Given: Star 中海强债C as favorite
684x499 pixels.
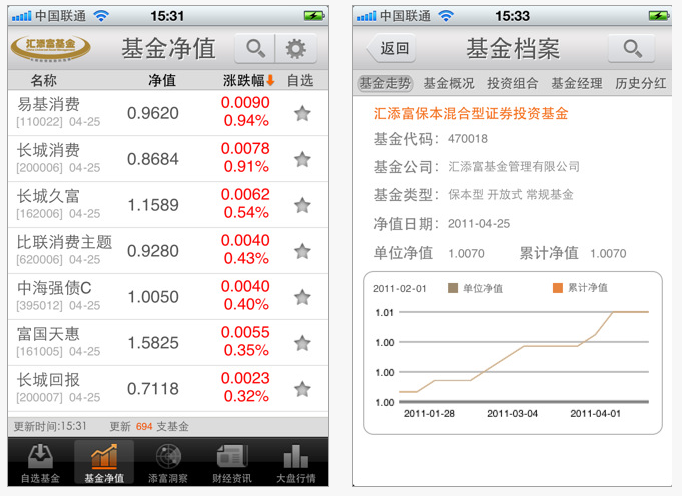Looking at the screenshot, I should [x=302, y=297].
